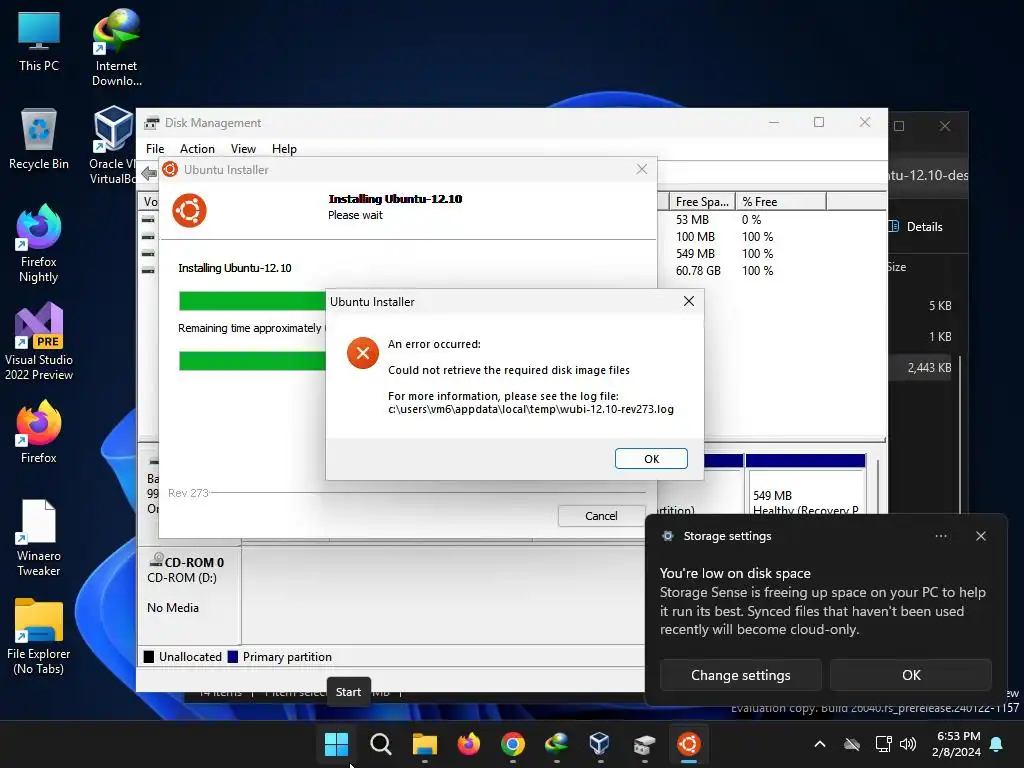Open File Explorer from the taskbar
The width and height of the screenshot is (1024, 768).
tap(424, 744)
